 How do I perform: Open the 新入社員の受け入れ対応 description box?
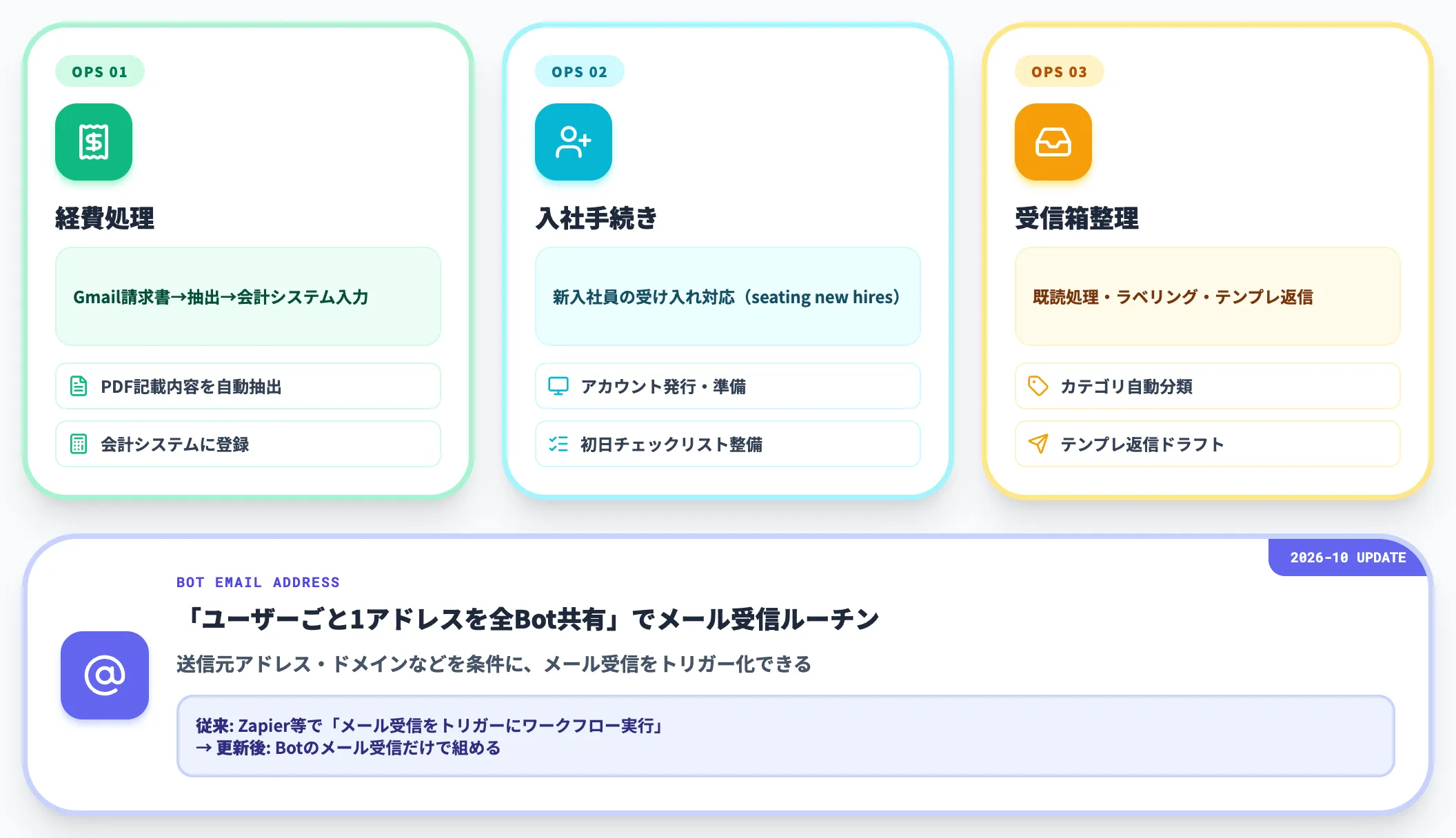[x=728, y=296]
